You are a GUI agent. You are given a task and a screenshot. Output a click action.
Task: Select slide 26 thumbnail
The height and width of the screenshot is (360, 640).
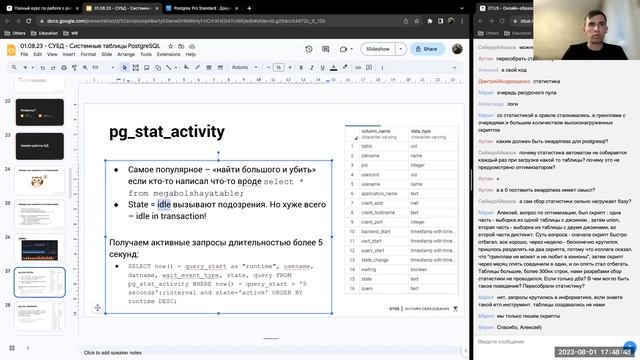[40, 248]
